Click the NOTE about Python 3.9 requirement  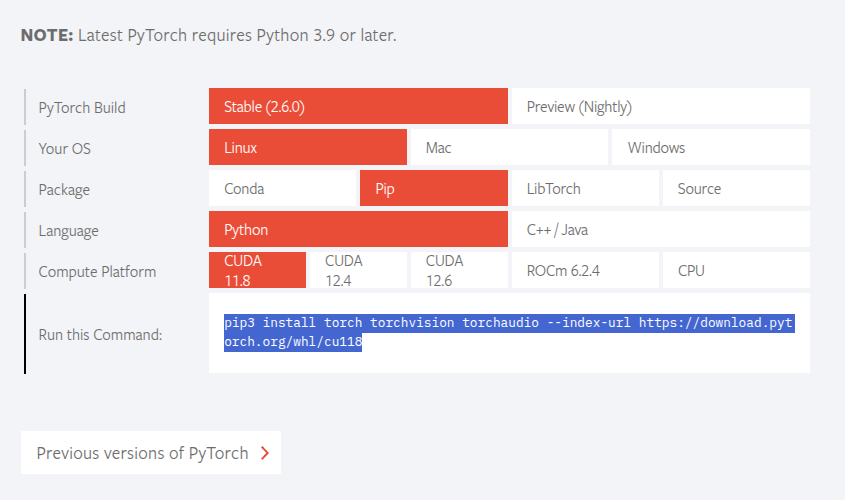[209, 36]
